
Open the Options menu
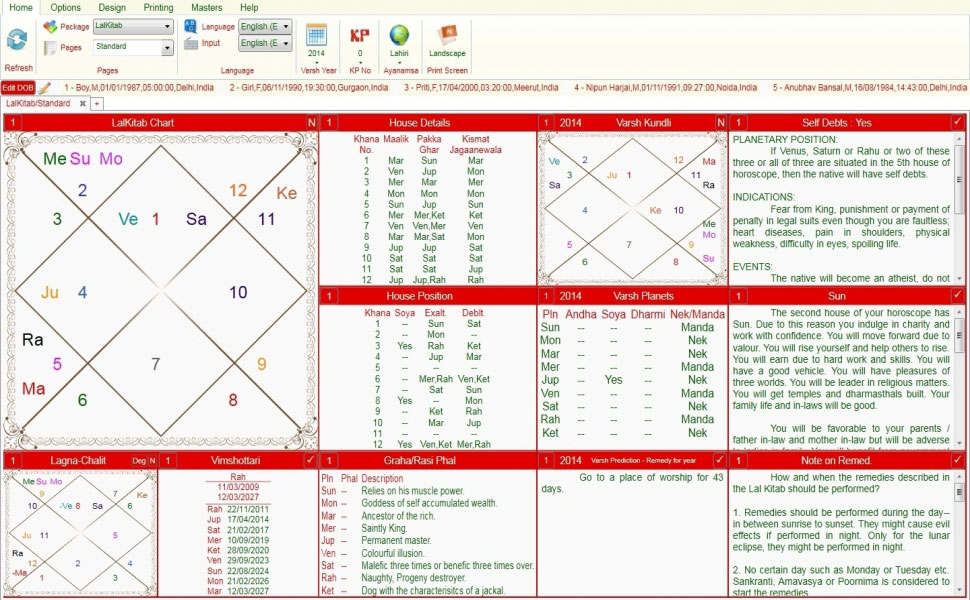point(66,7)
